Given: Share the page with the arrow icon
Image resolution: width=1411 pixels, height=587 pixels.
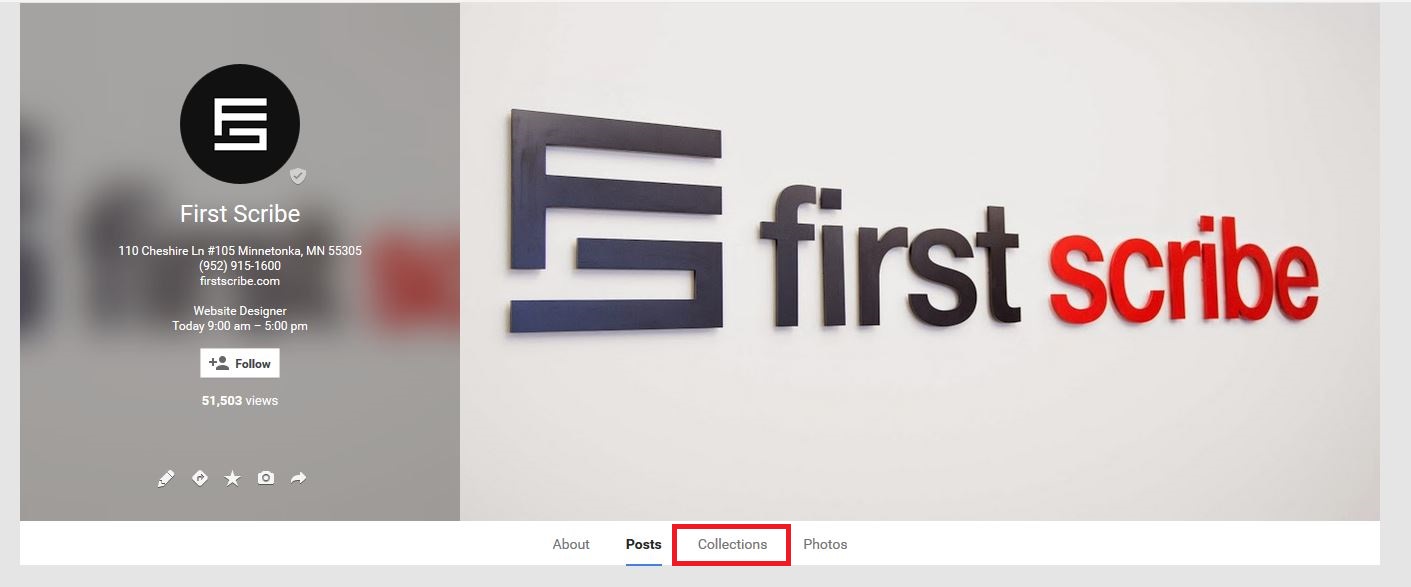Looking at the screenshot, I should (298, 478).
